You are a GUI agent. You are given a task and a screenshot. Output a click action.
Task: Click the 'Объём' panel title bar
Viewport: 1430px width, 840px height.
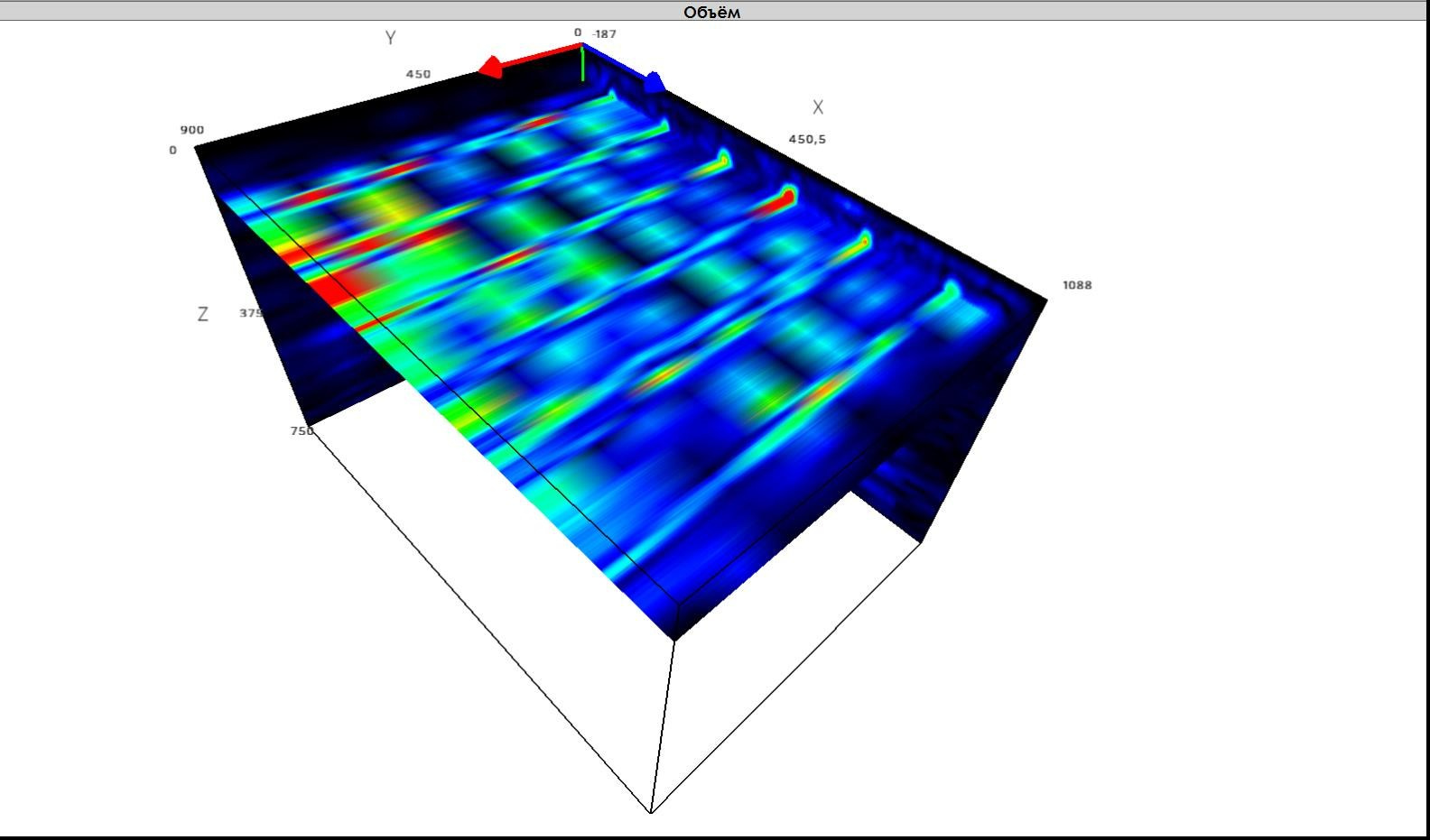(713, 12)
